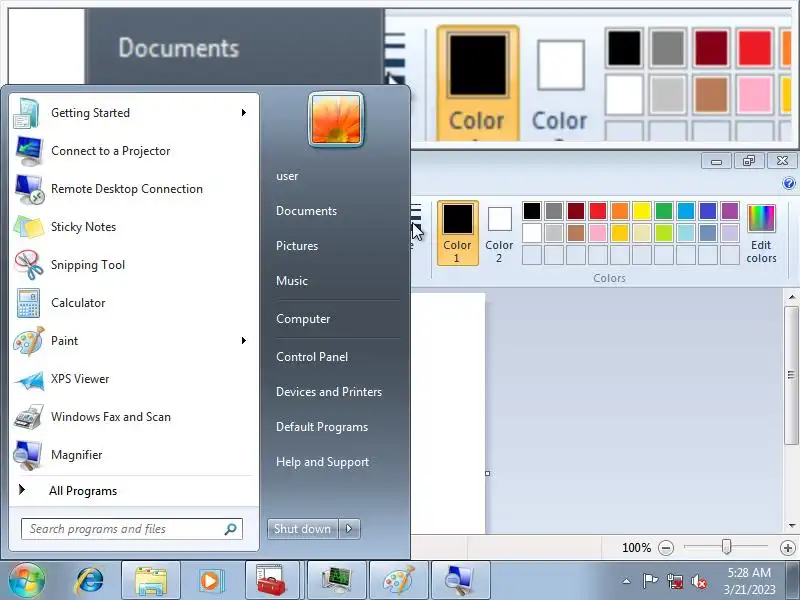Image resolution: width=800 pixels, height=600 pixels.
Task: Click the Shut down button
Action: click(x=303, y=529)
